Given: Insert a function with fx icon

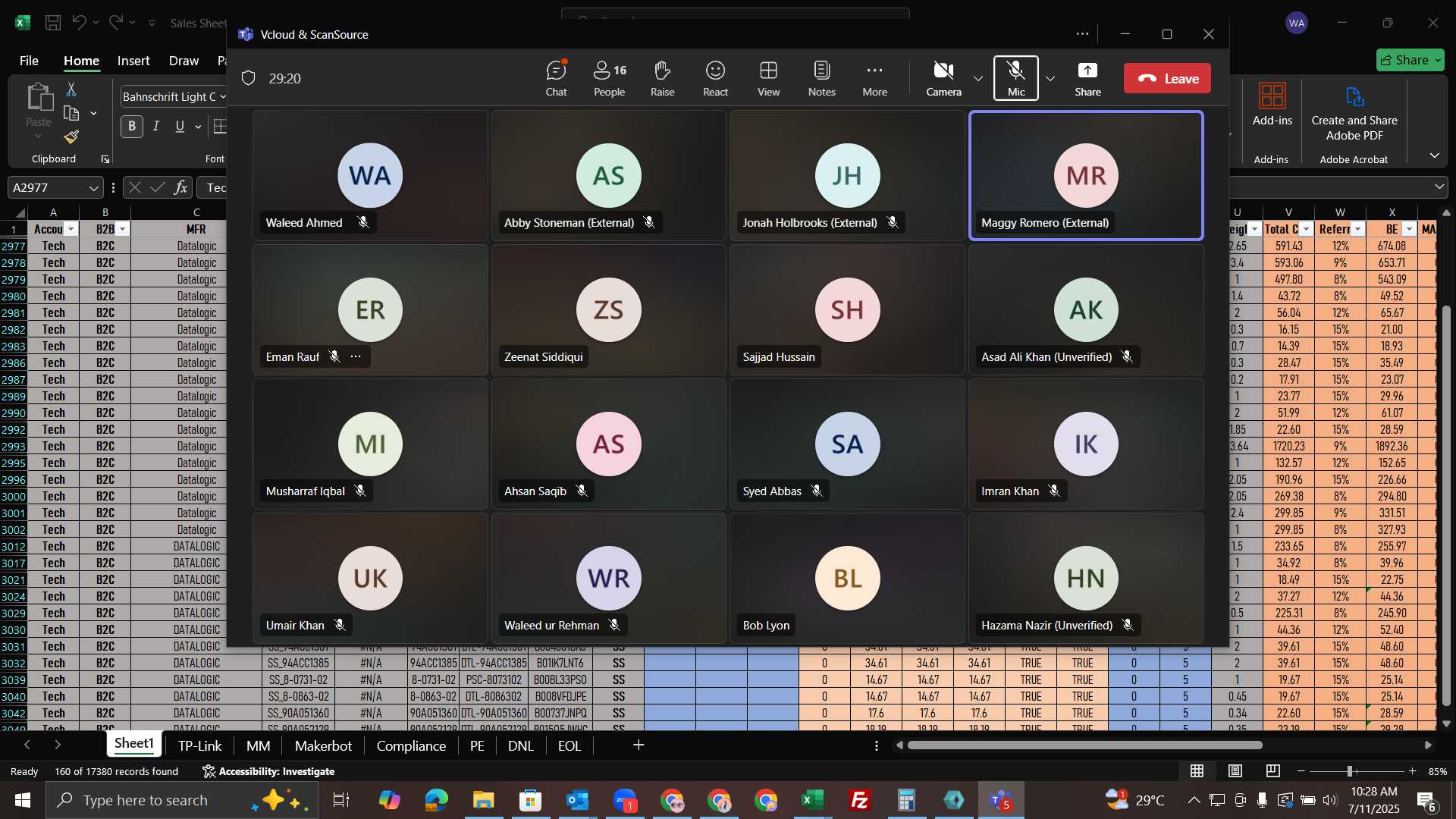Looking at the screenshot, I should pos(180,187).
